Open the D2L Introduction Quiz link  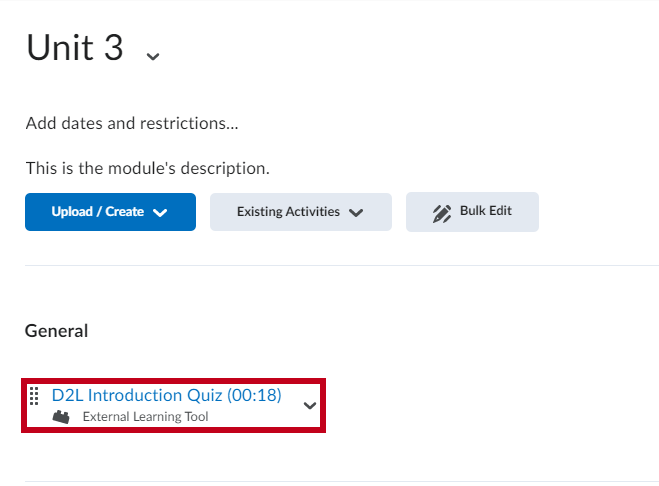tap(166, 395)
